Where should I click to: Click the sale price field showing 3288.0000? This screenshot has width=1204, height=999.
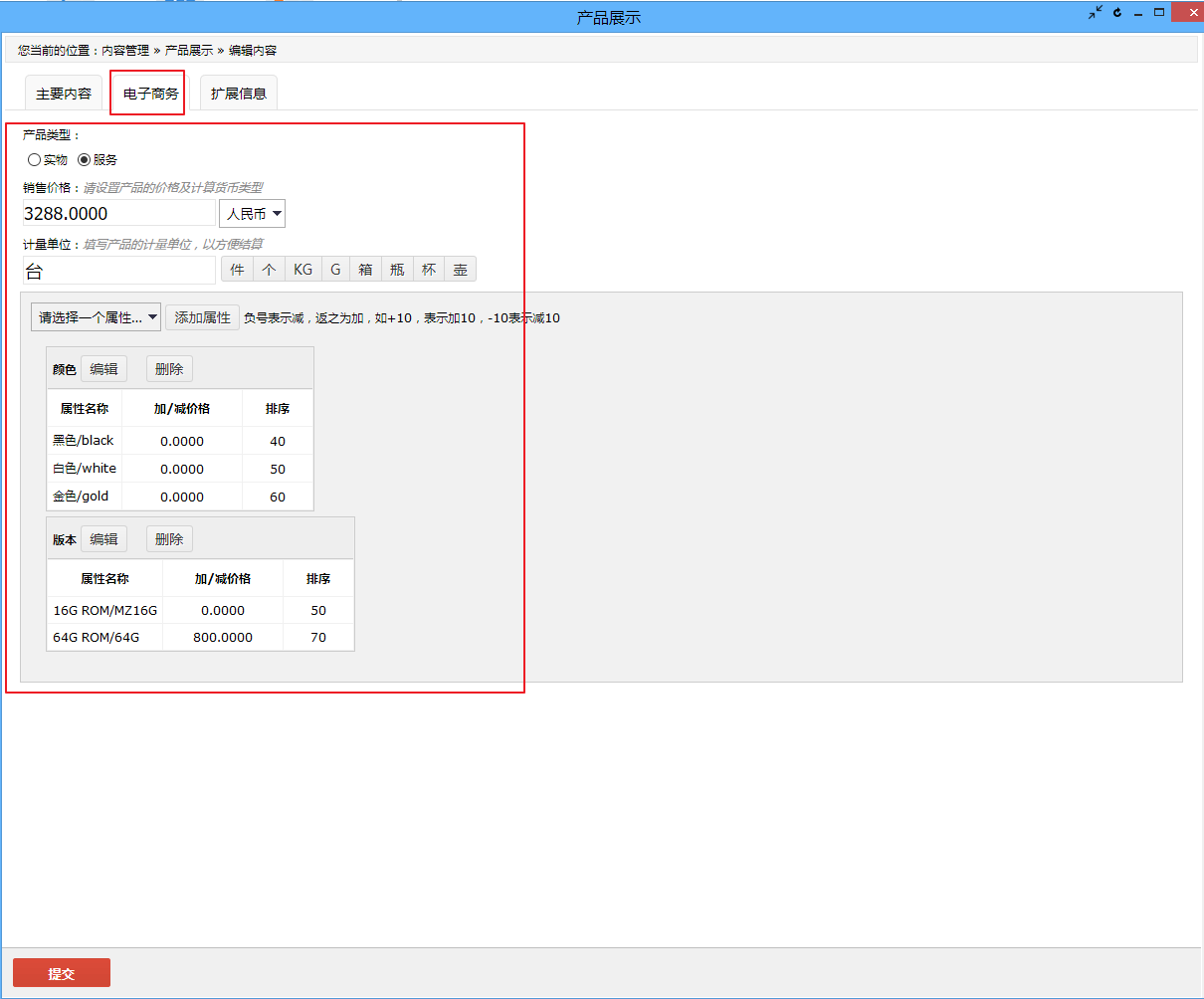[118, 214]
